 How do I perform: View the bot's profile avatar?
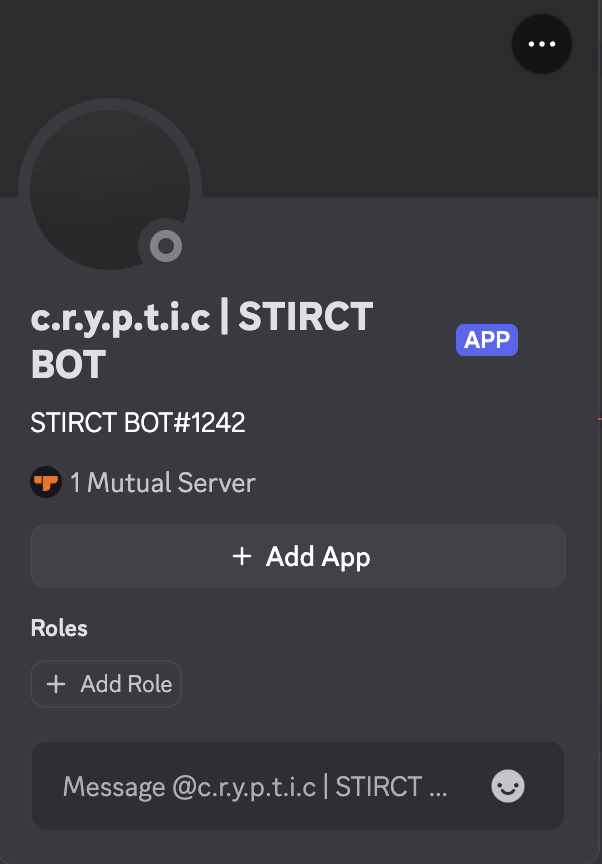110,190
